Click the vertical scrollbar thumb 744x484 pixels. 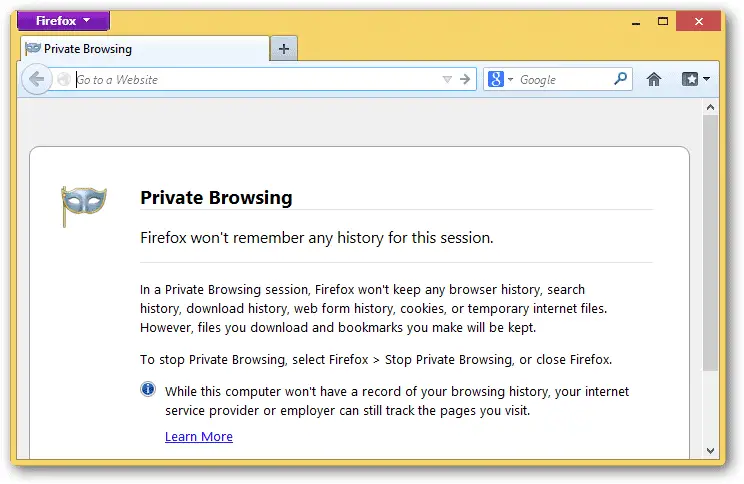[x=710, y=242]
